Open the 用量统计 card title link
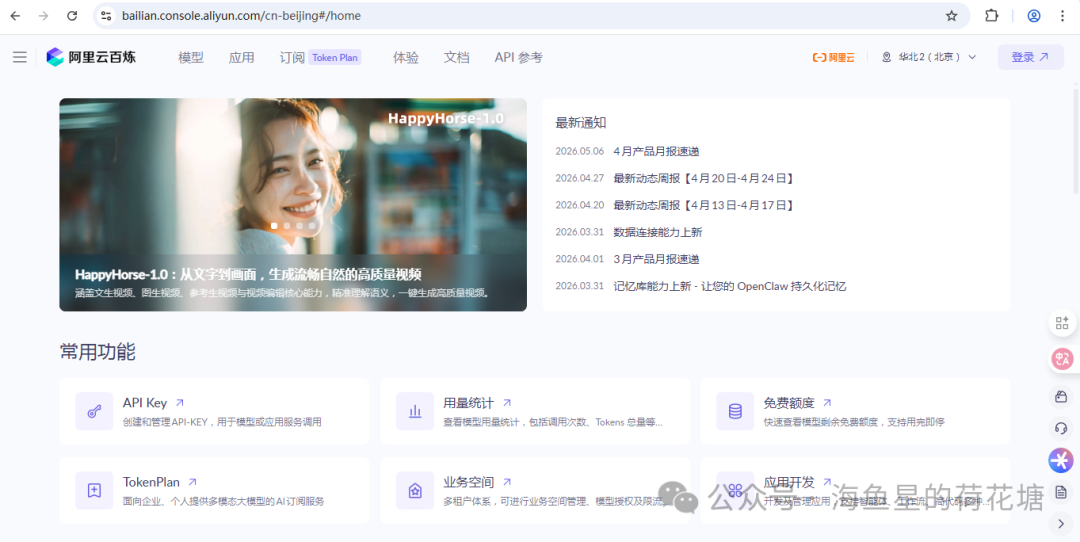The image size is (1080, 542). point(477,403)
